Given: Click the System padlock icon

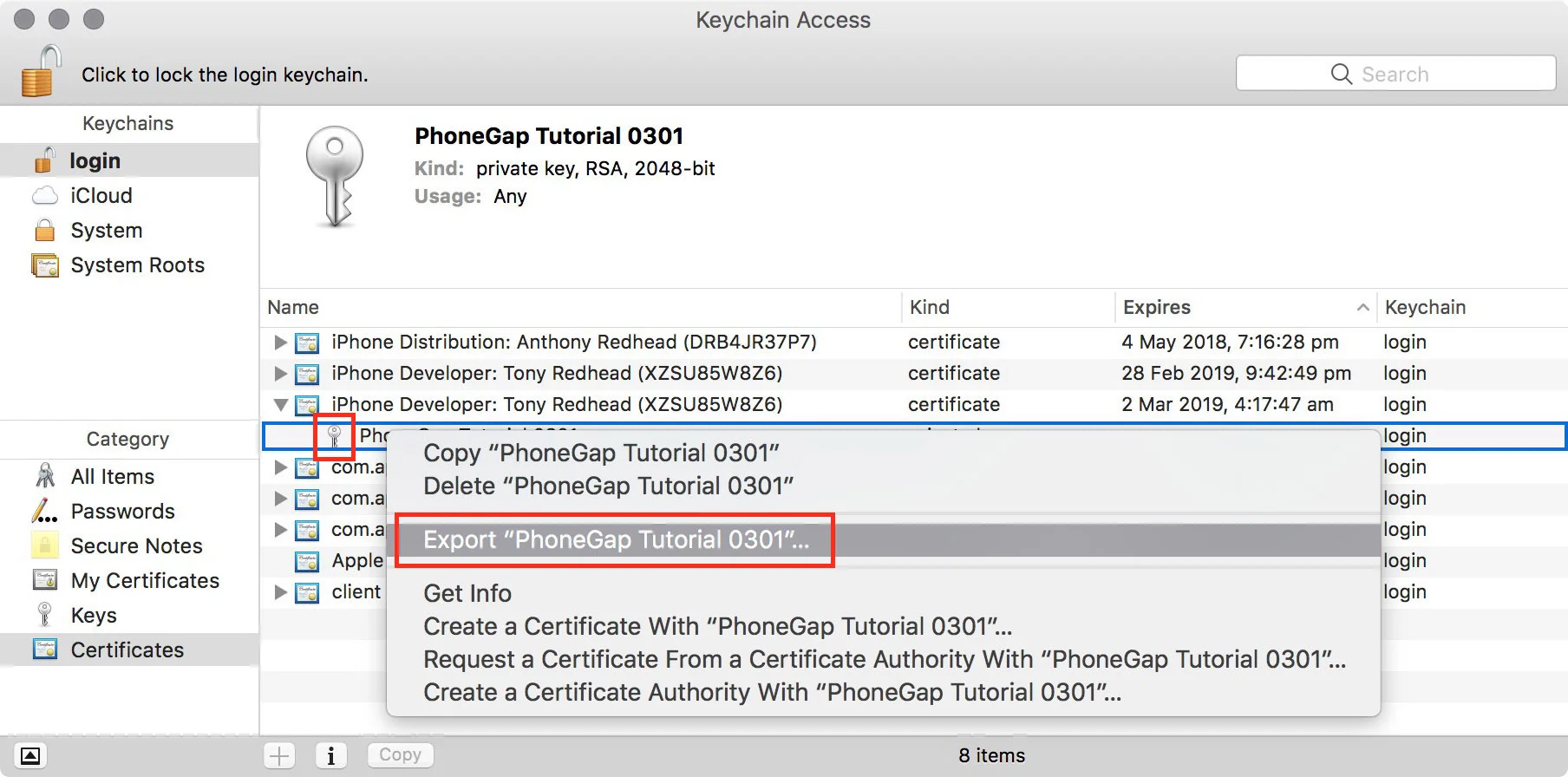Looking at the screenshot, I should click(x=45, y=230).
